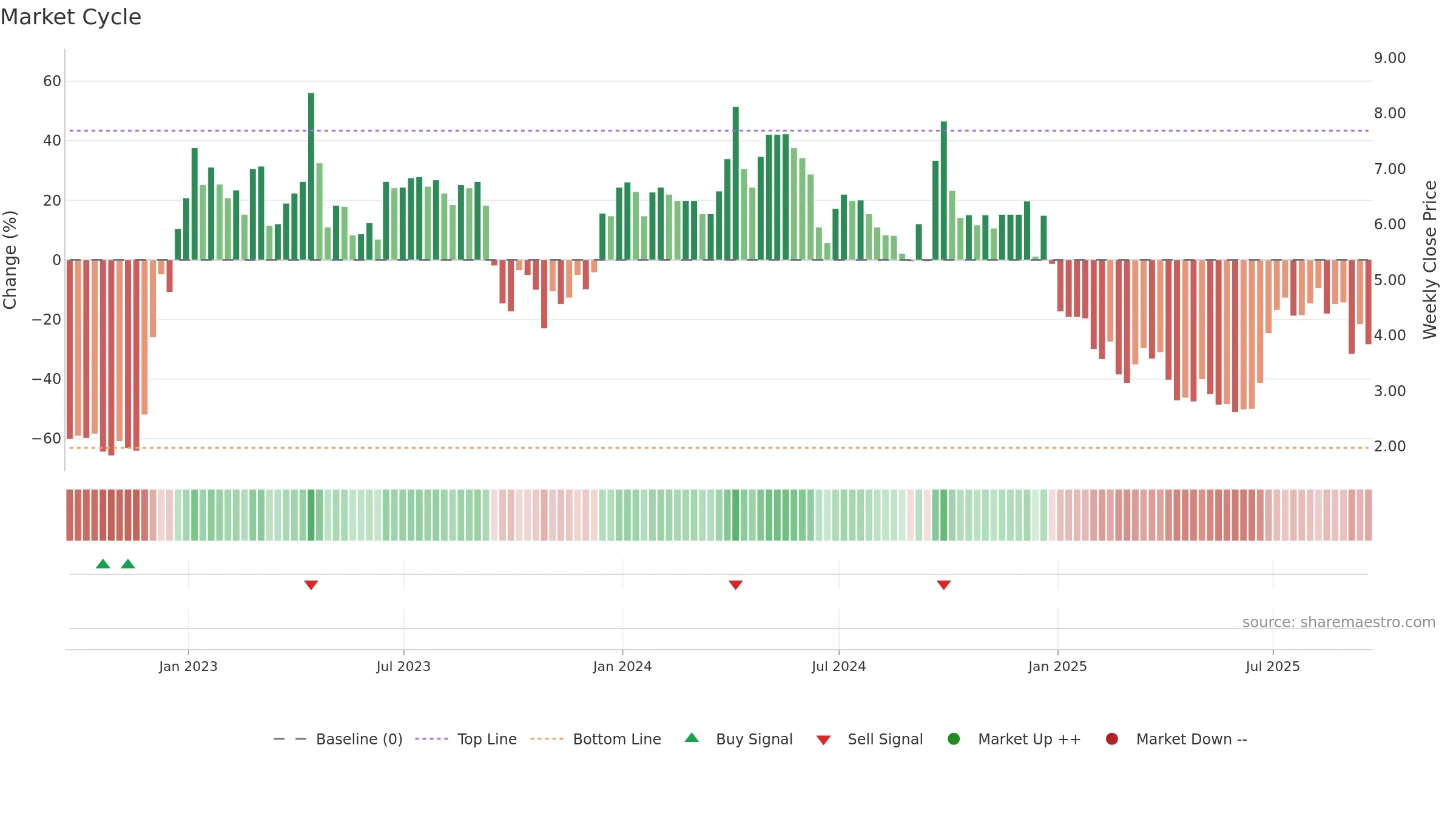
Task: Click the Market Down -- red dot
Action: click(1112, 739)
